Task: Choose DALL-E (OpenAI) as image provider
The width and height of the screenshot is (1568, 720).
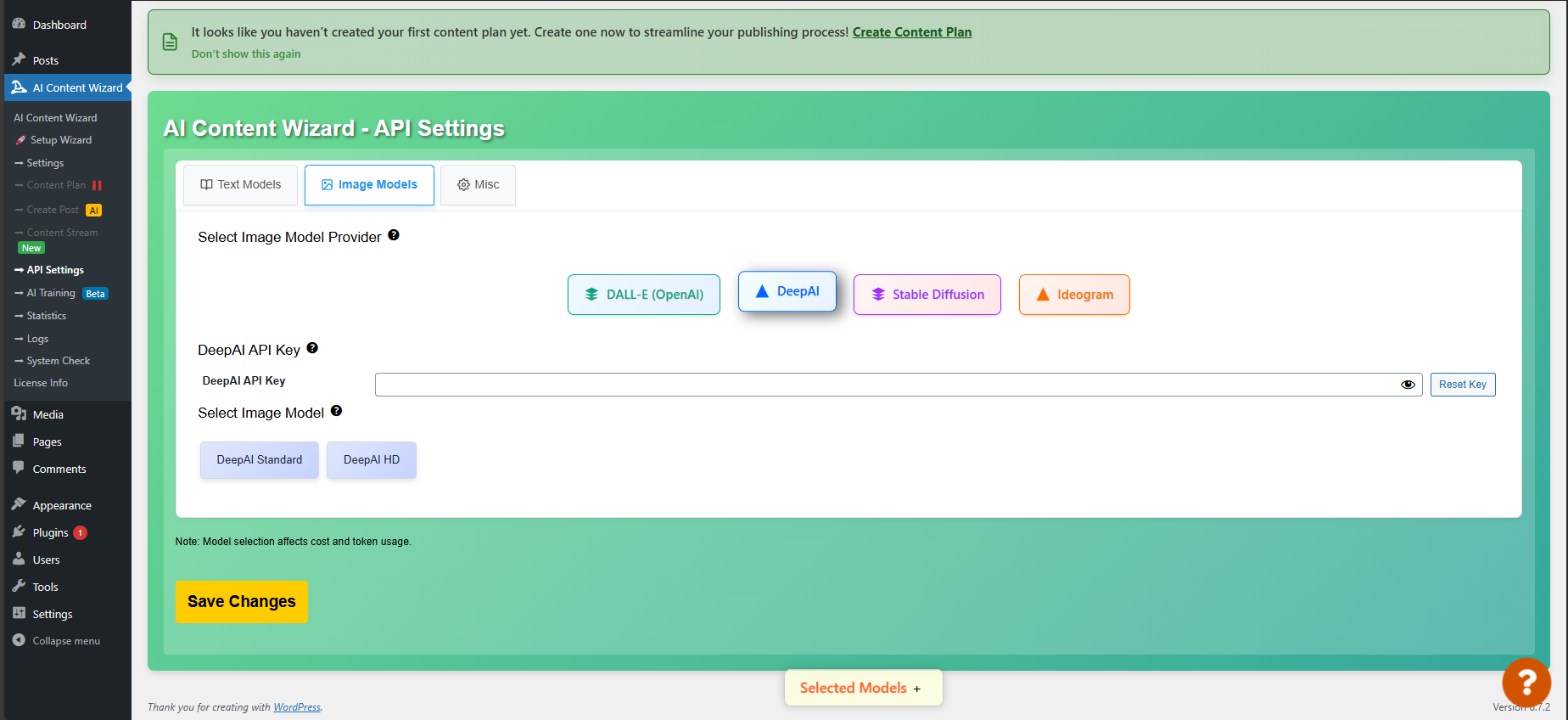Action: point(644,295)
